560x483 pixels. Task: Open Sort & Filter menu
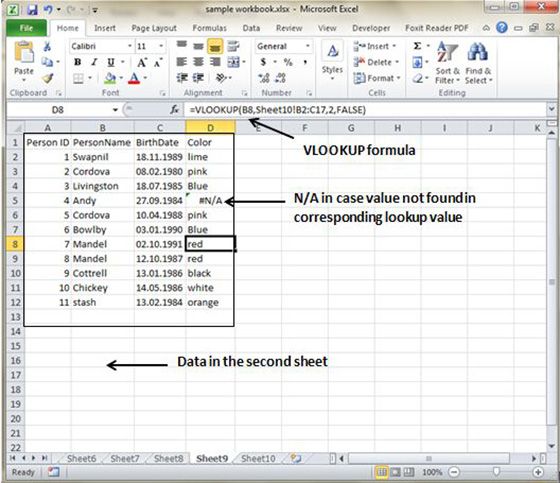(x=448, y=63)
